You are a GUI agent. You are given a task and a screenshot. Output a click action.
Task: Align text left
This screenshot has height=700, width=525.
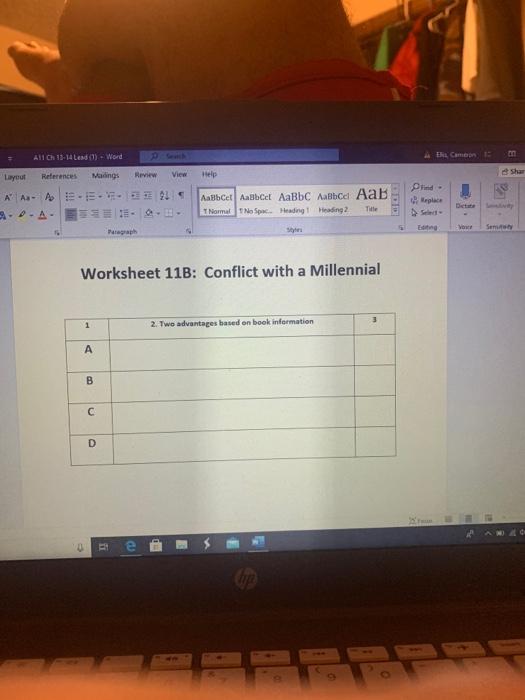click(x=71, y=214)
